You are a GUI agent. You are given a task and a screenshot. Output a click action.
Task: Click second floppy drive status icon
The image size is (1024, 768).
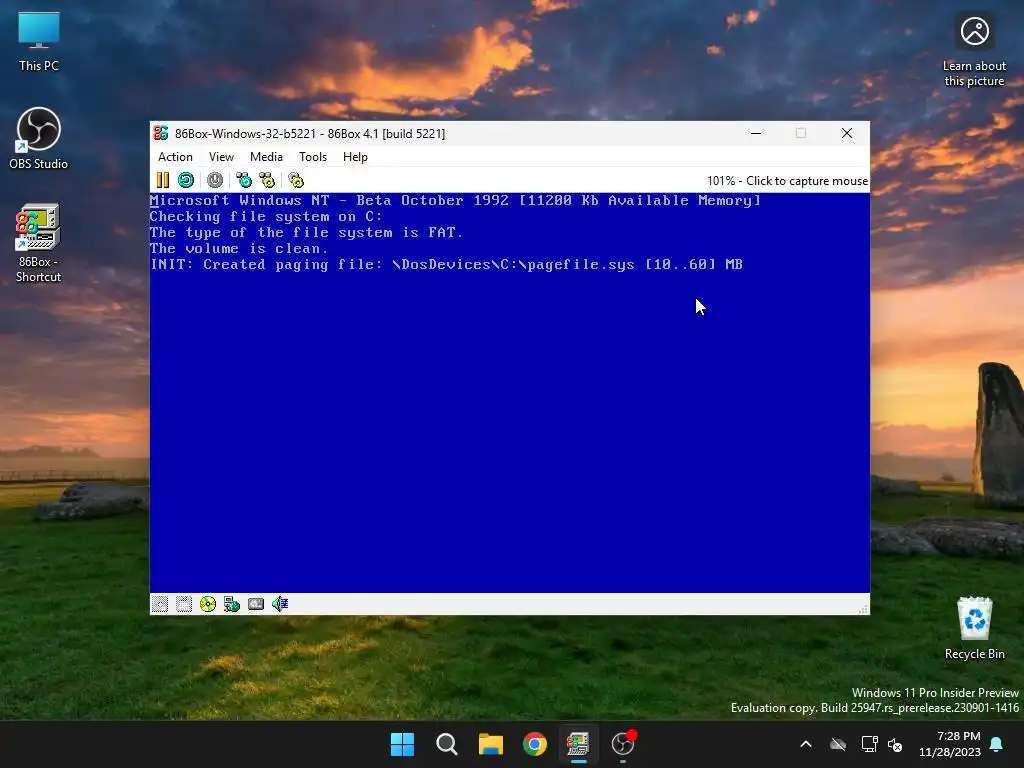184,604
